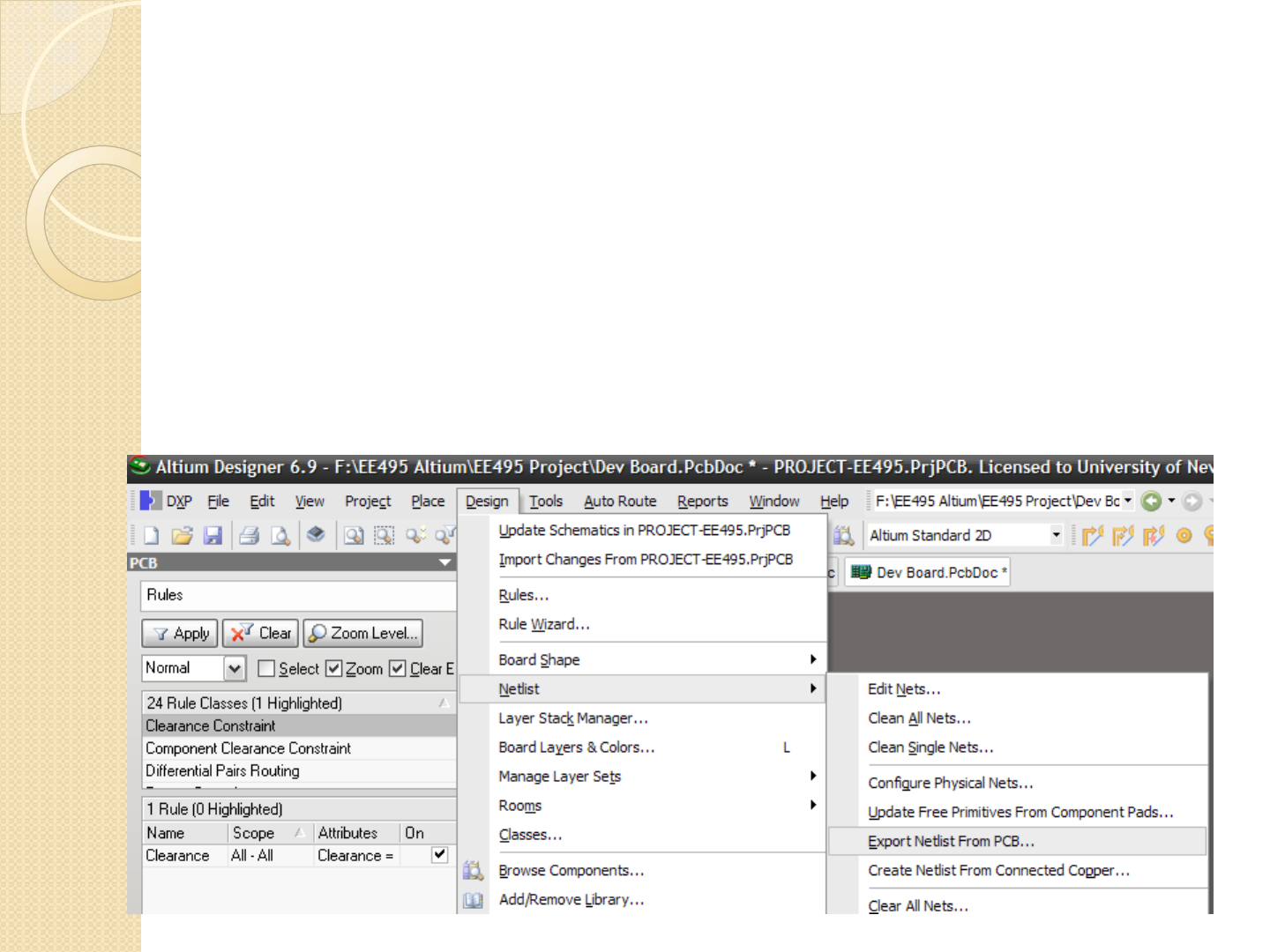Click the Zoom Area dashed-box icon
The width and height of the screenshot is (1270, 952).
385,535
